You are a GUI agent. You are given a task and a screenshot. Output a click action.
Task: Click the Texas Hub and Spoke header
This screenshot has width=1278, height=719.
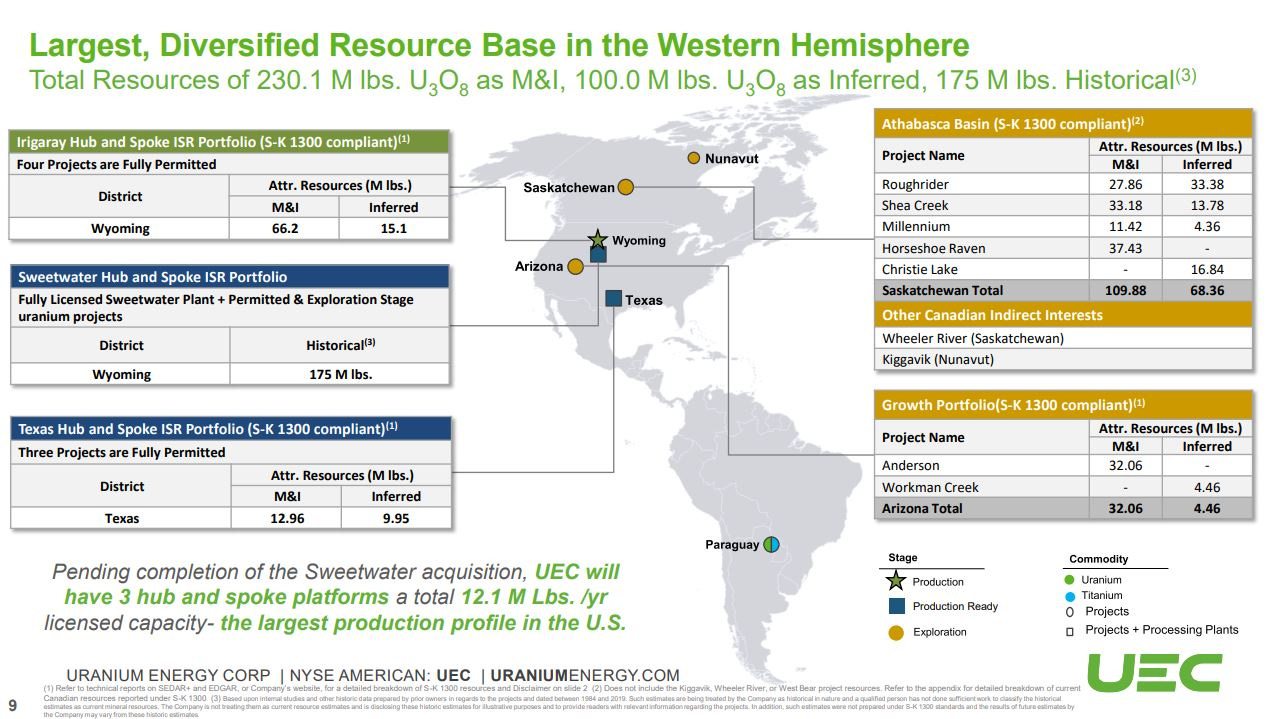[x=229, y=429]
